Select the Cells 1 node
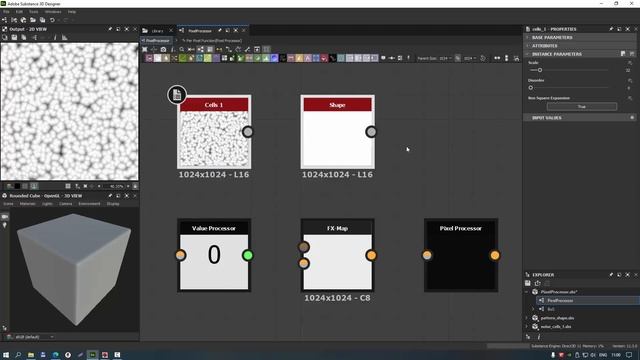 [214, 132]
